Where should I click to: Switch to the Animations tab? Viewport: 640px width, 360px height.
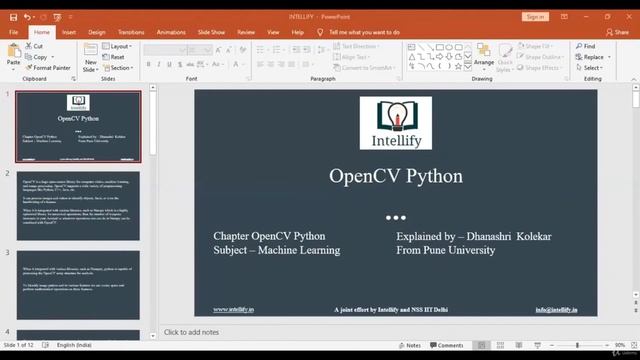pyautogui.click(x=171, y=32)
